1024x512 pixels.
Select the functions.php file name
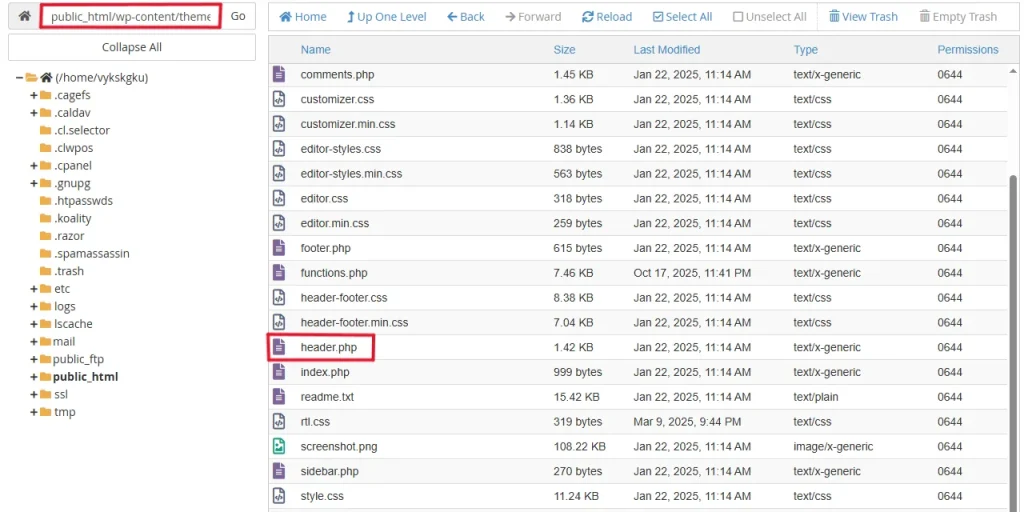[x=334, y=273]
